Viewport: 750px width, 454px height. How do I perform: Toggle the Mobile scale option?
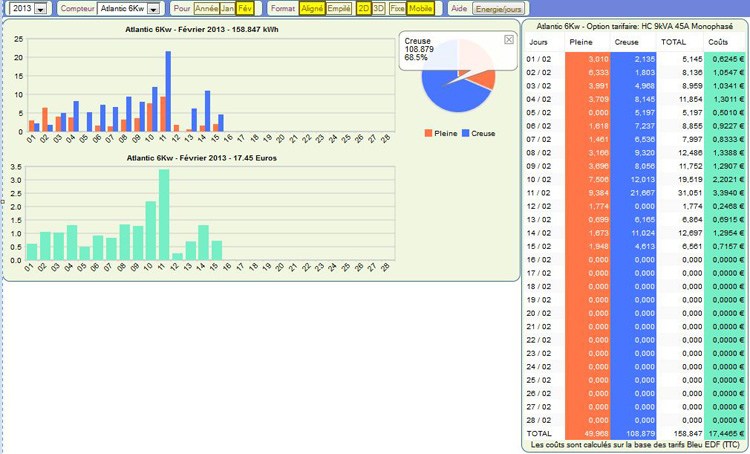click(x=421, y=8)
